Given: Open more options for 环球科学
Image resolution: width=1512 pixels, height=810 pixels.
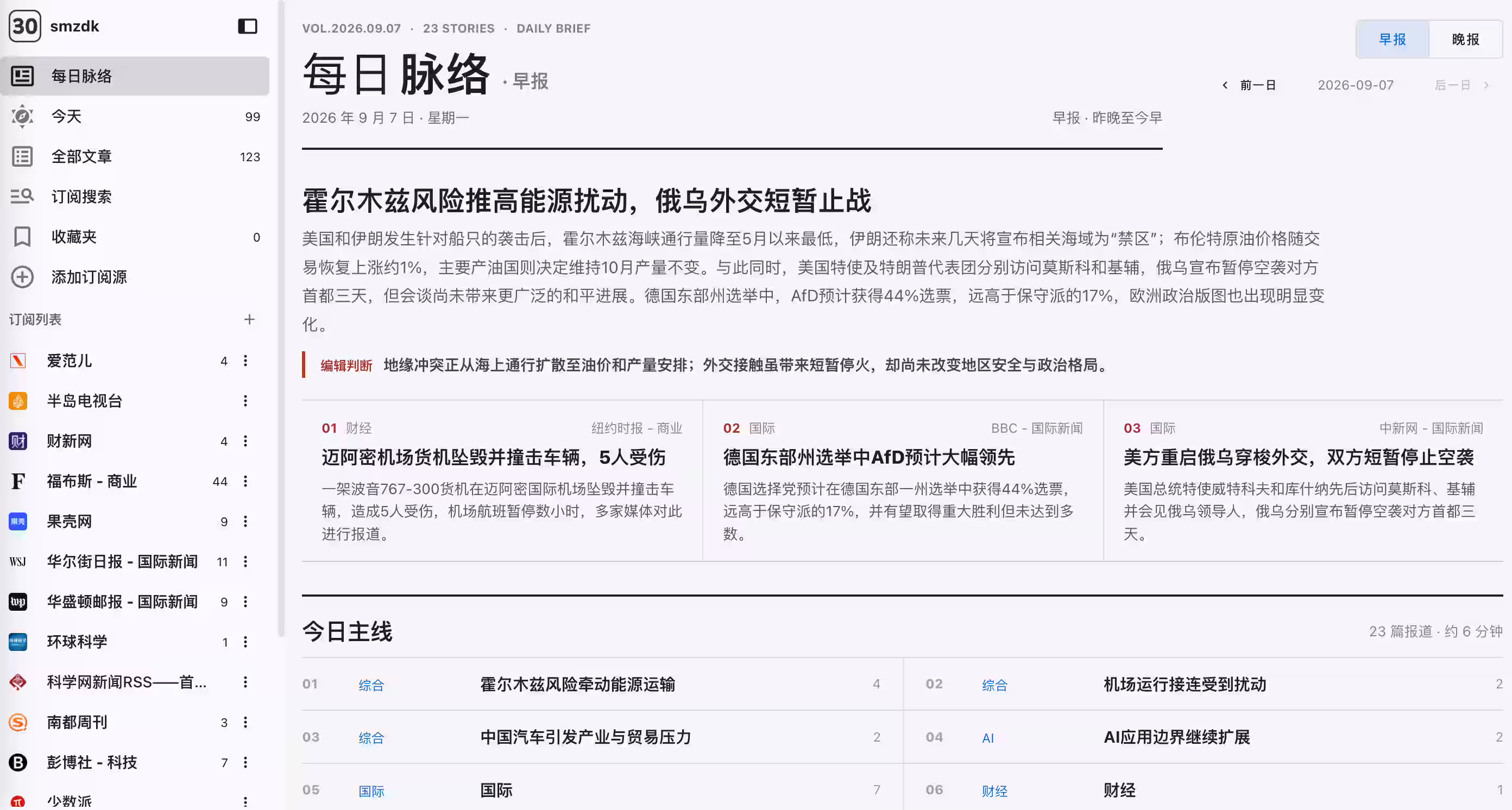Looking at the screenshot, I should [x=245, y=642].
